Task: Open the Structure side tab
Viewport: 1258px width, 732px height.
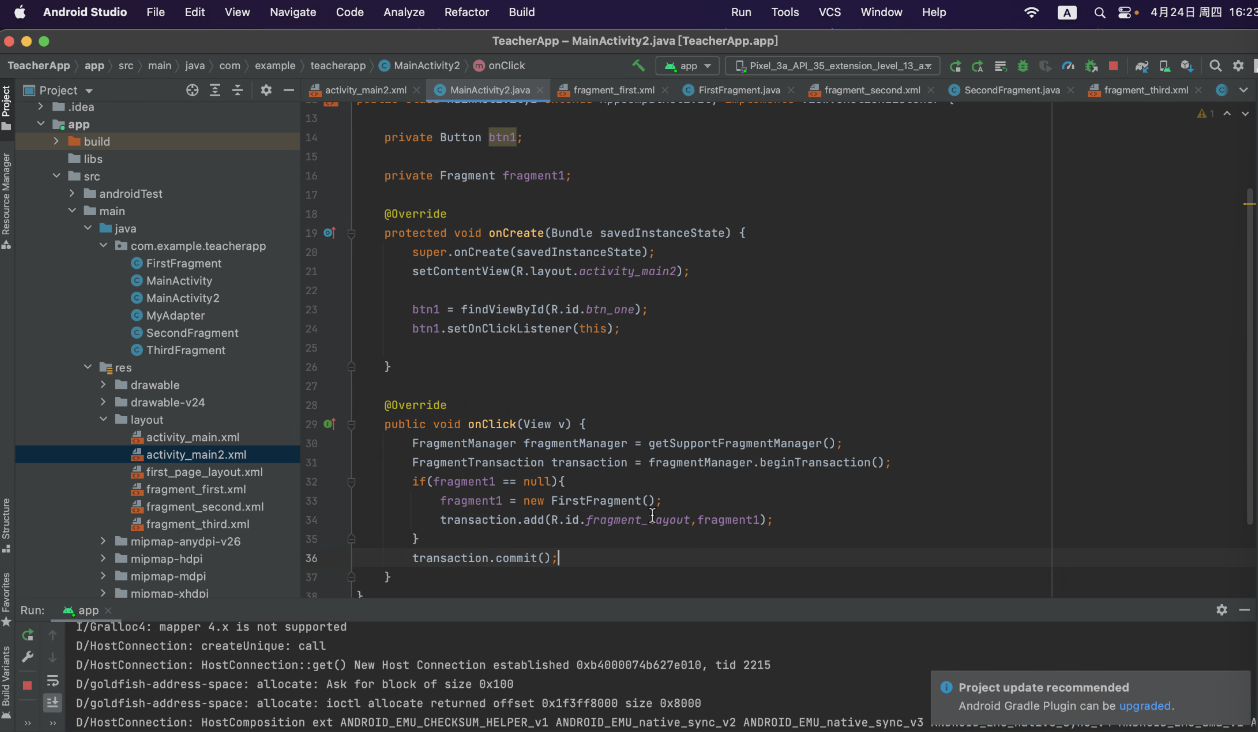Action: click(6, 525)
